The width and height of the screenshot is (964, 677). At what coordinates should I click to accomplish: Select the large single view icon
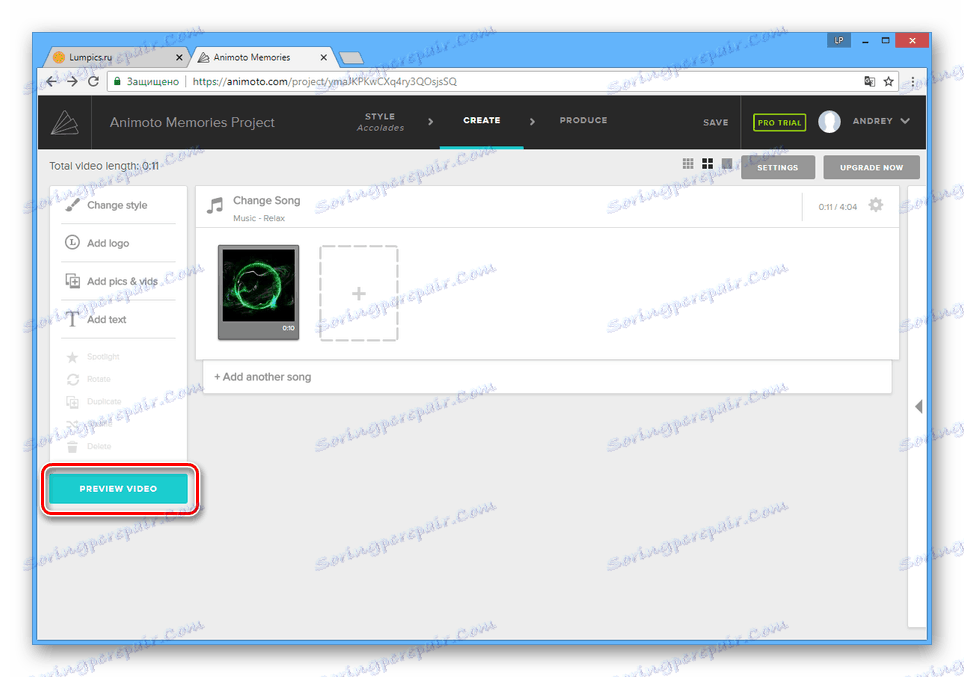click(727, 164)
